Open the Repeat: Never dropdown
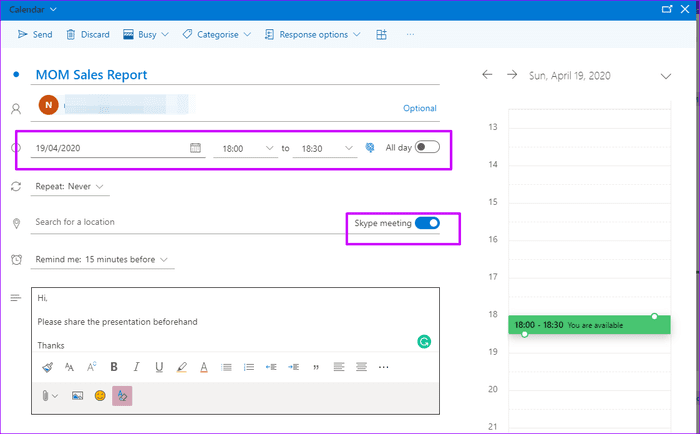 (x=70, y=186)
